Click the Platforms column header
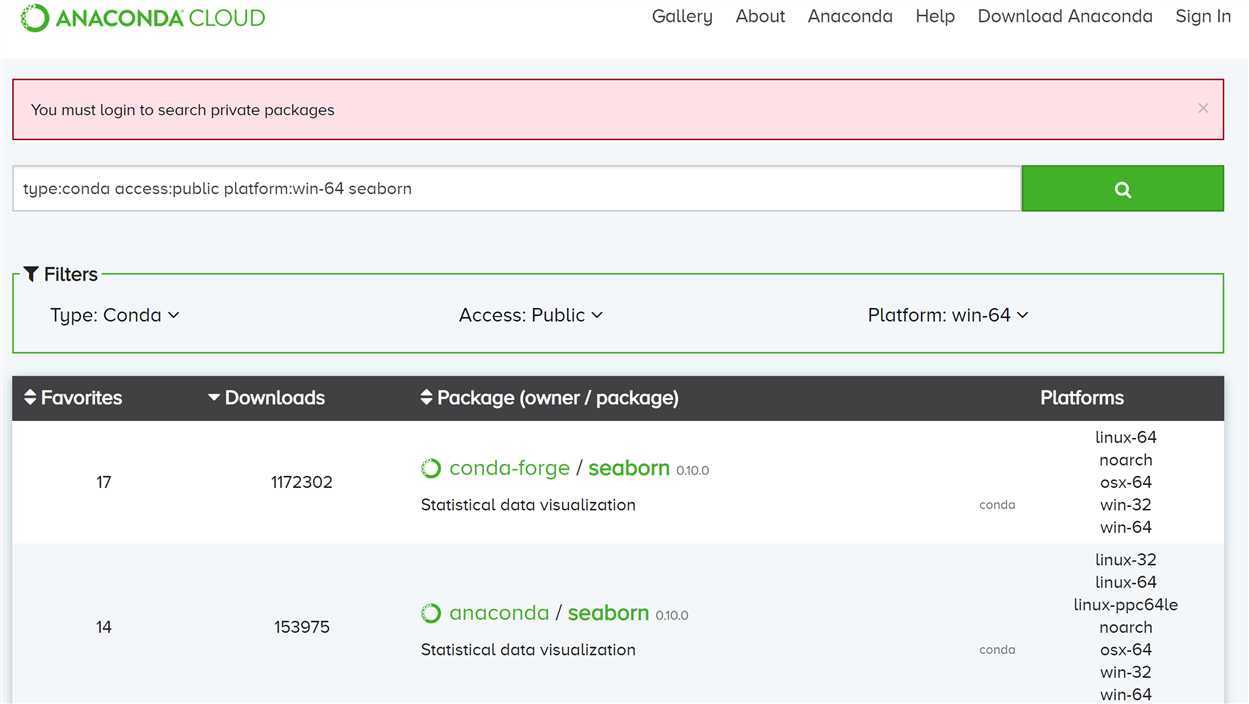This screenshot has height=704, width=1249. [1082, 397]
